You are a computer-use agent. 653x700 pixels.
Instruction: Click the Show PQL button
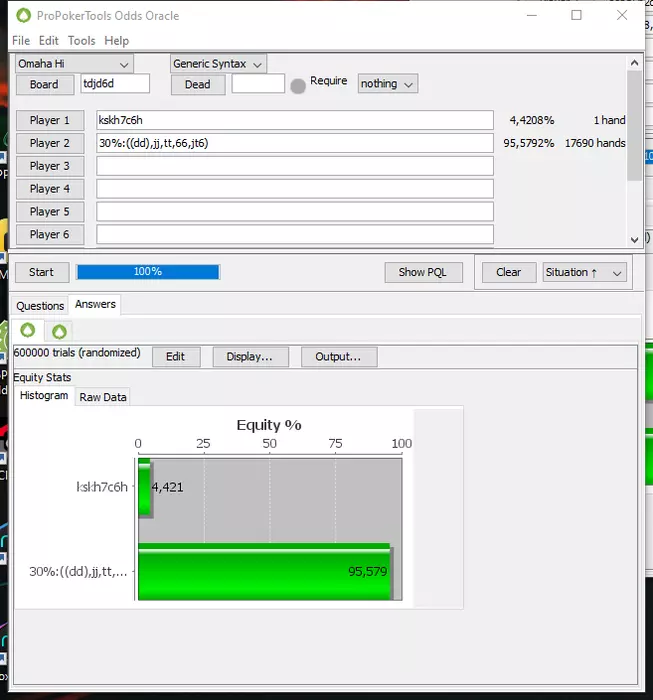coord(423,272)
